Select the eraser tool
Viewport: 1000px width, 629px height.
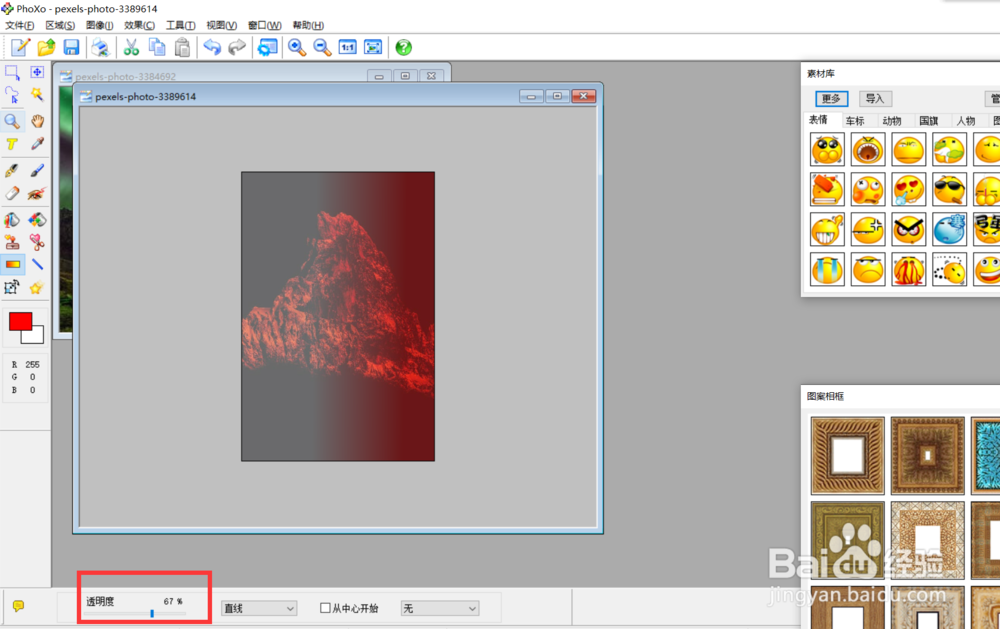point(12,193)
